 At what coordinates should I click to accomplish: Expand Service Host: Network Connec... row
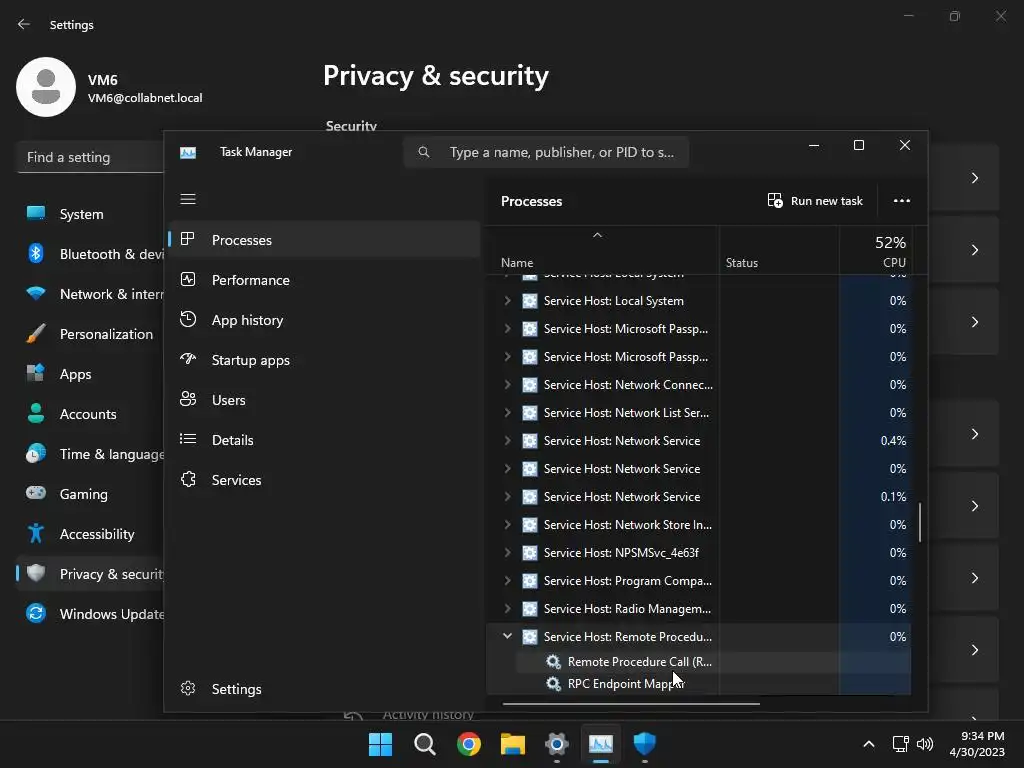tap(507, 385)
